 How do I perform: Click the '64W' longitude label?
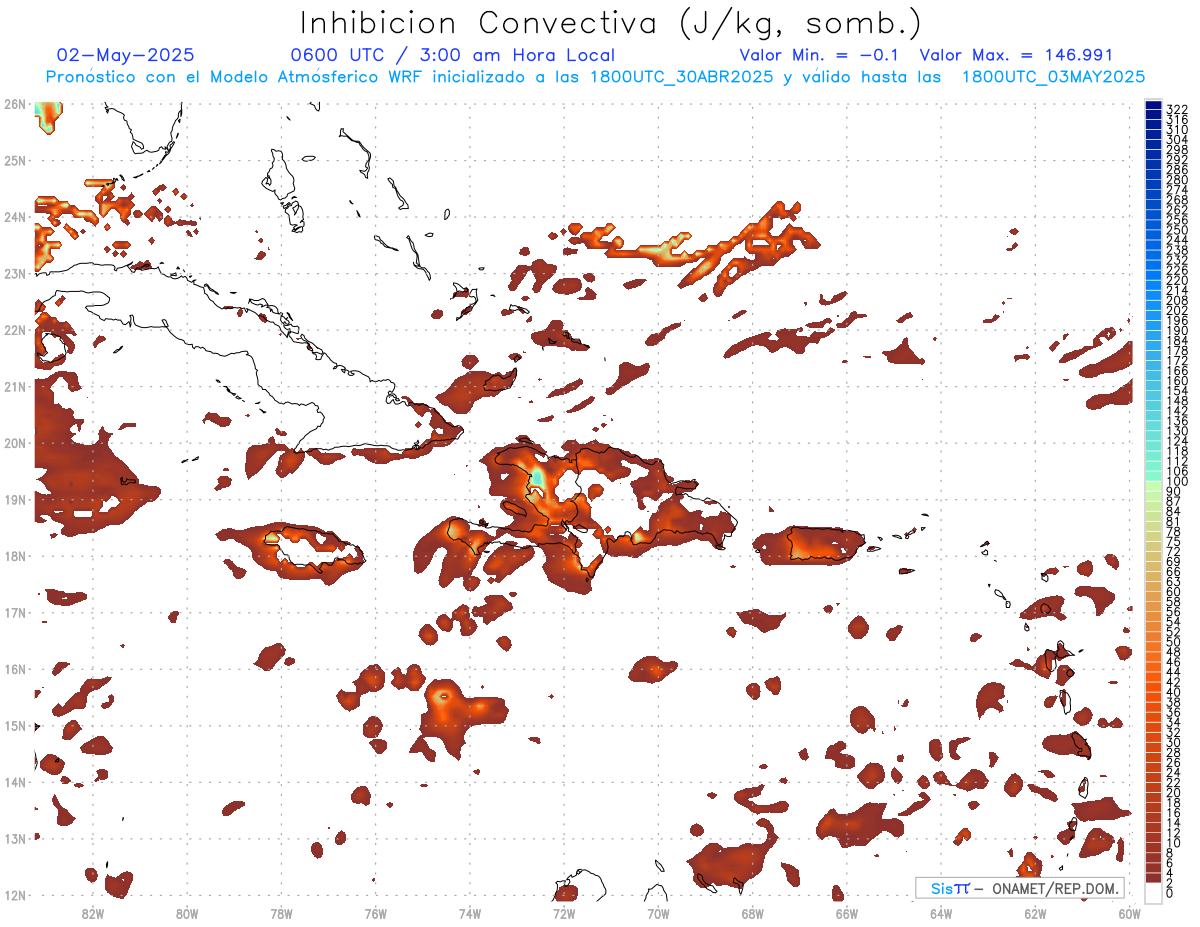pos(941,912)
